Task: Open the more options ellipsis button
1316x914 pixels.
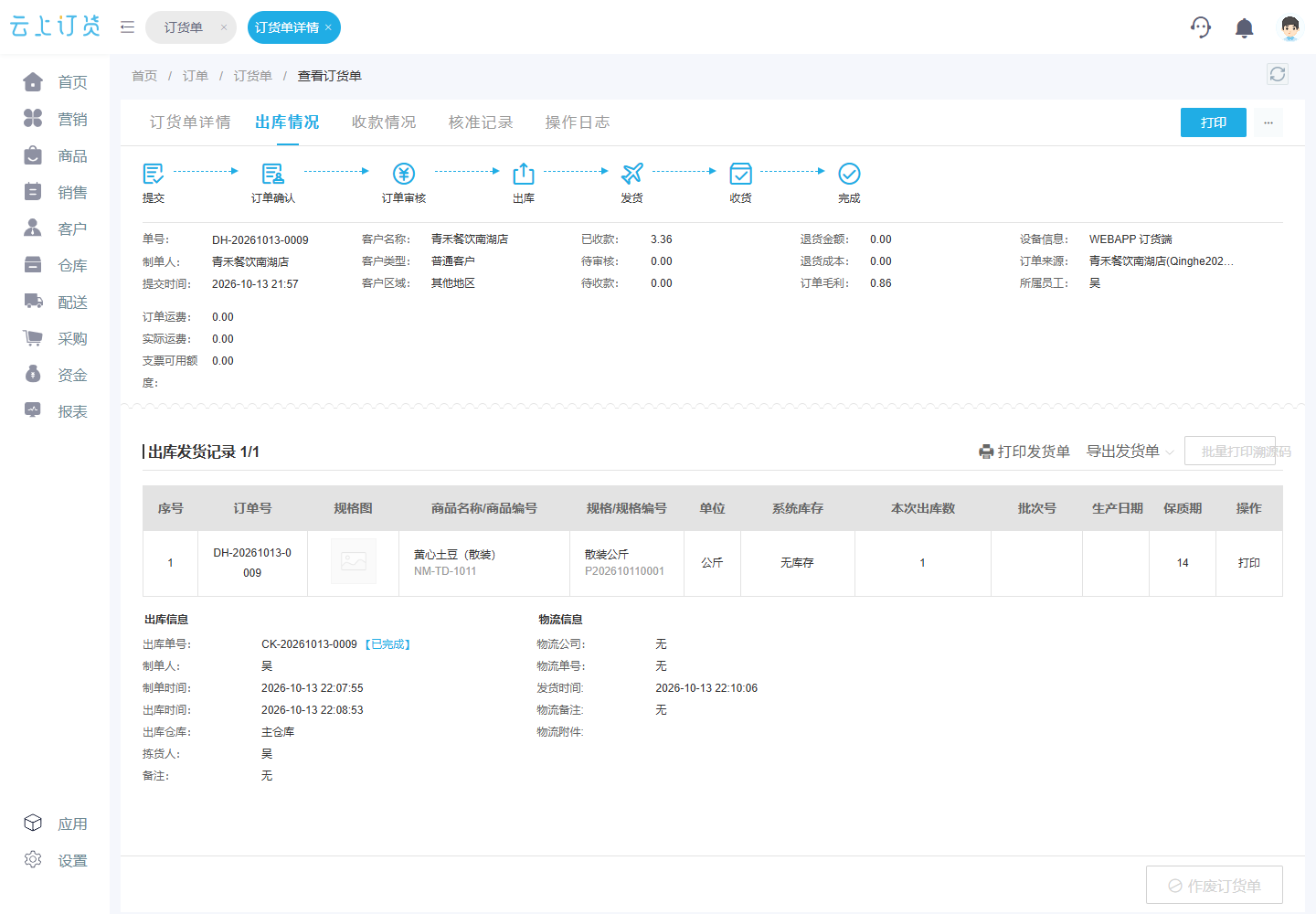Action: 1268,122
